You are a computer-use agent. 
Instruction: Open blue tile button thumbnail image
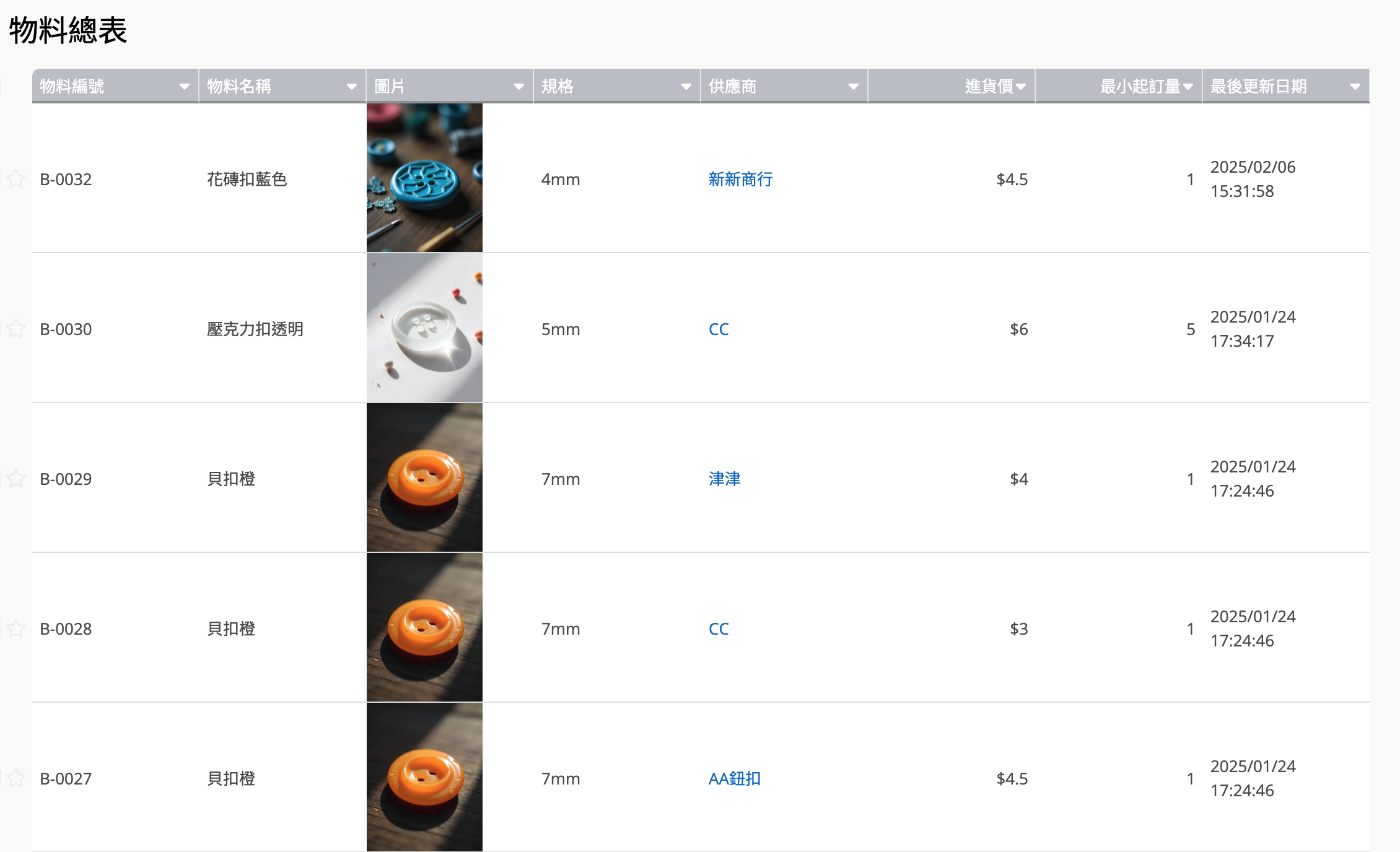click(424, 178)
